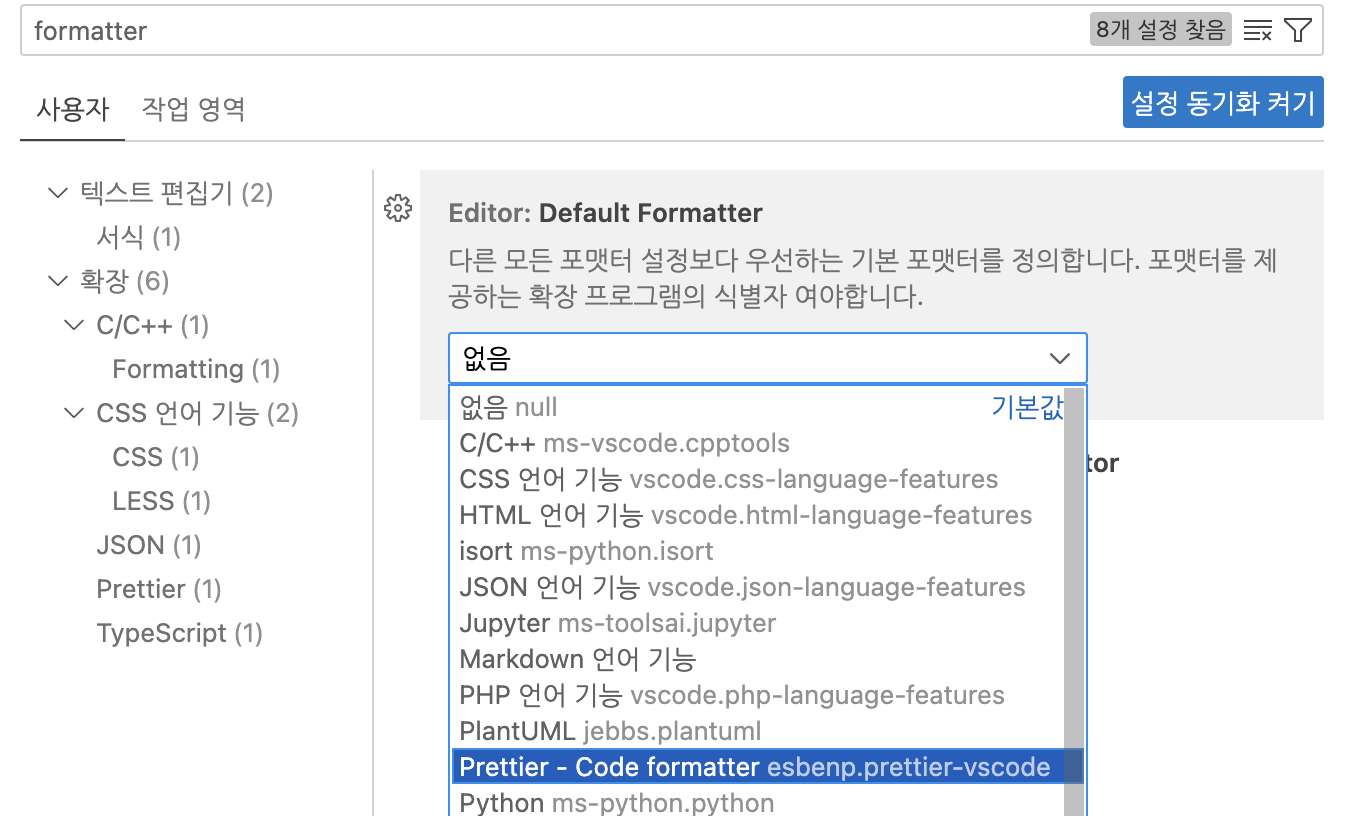The height and width of the screenshot is (816, 1358).
Task: Choose isort ms-python.isort formatter option
Action: coord(759,551)
